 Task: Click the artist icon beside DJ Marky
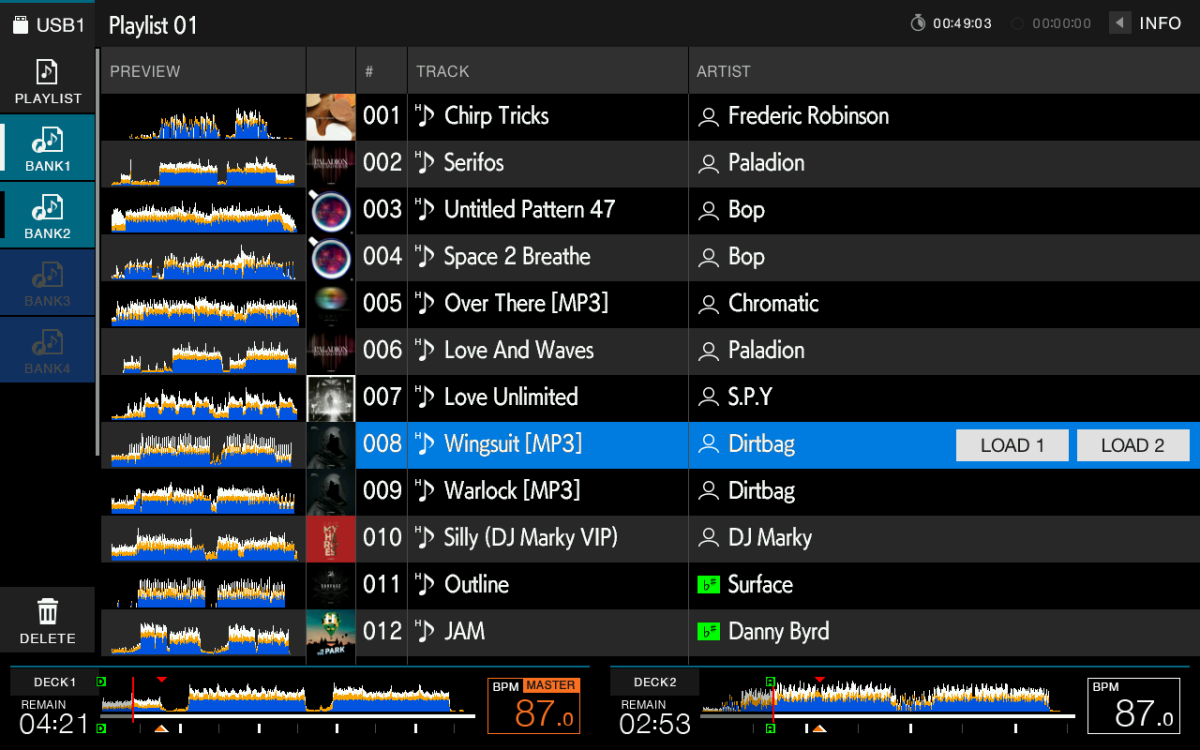tap(708, 539)
